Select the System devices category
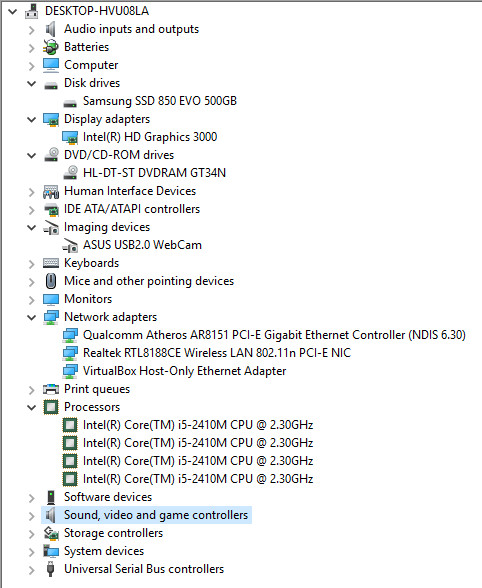The height and width of the screenshot is (588, 482). (104, 551)
